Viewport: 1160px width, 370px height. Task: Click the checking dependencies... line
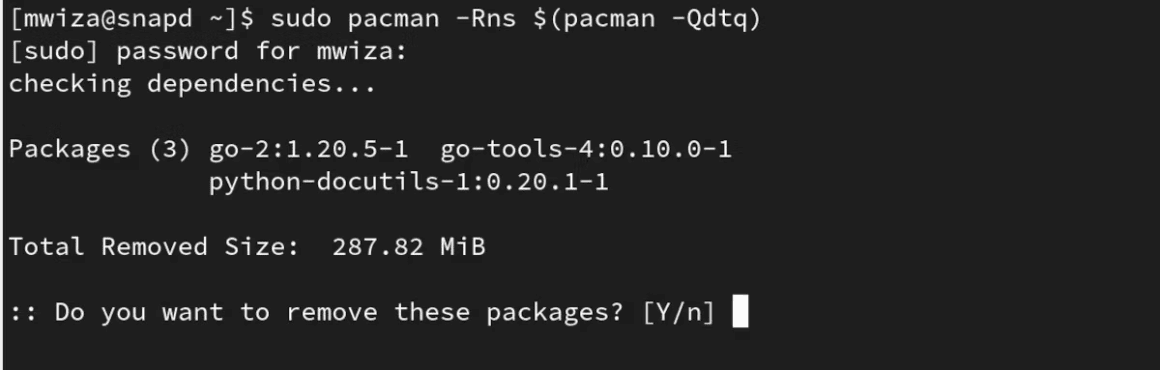click(x=192, y=84)
